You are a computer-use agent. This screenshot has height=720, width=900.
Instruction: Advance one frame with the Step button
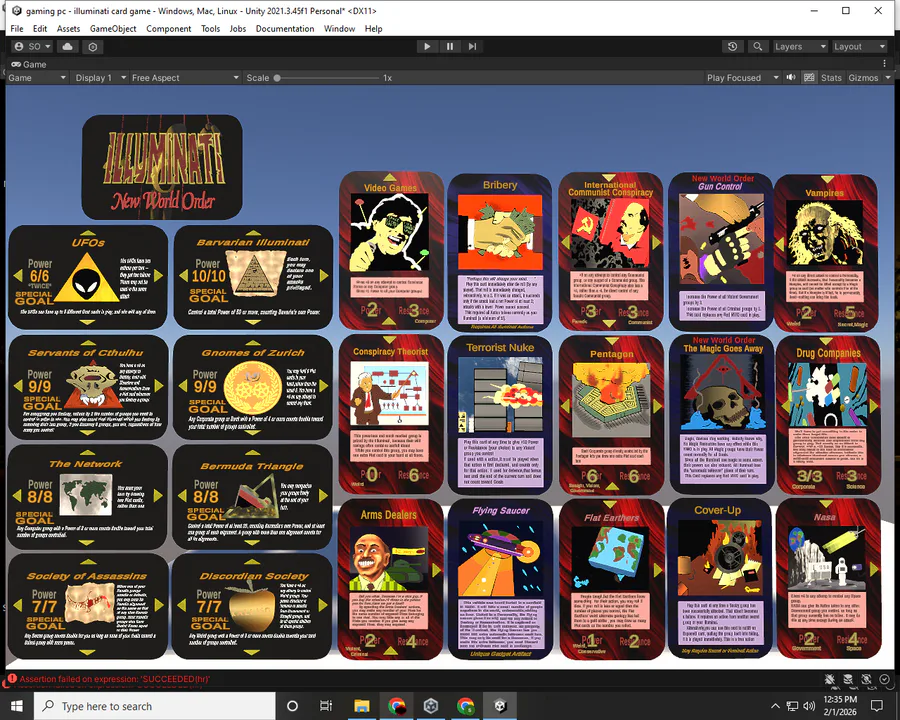[x=472, y=47]
